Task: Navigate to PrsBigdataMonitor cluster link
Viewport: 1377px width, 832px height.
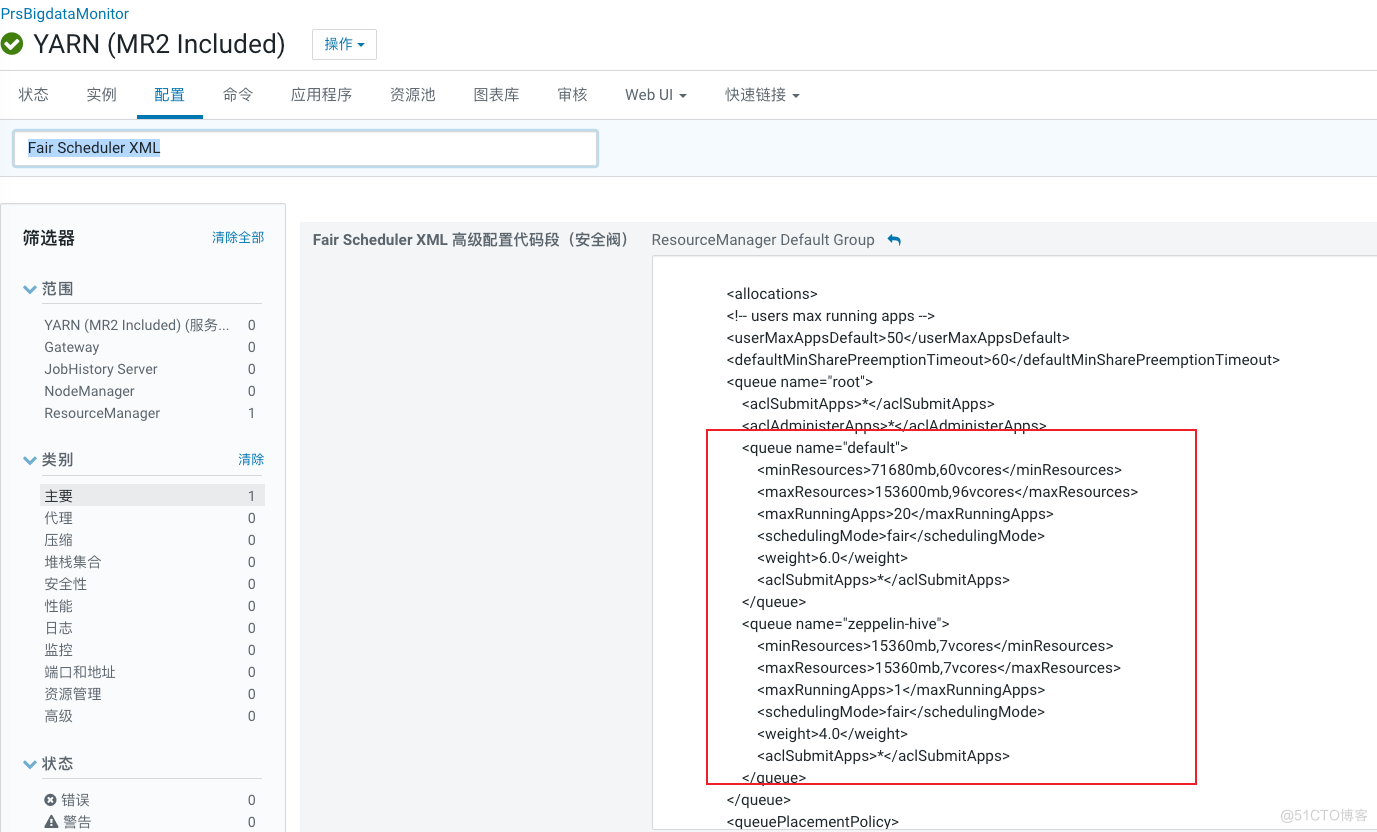Action: pyautogui.click(x=64, y=13)
